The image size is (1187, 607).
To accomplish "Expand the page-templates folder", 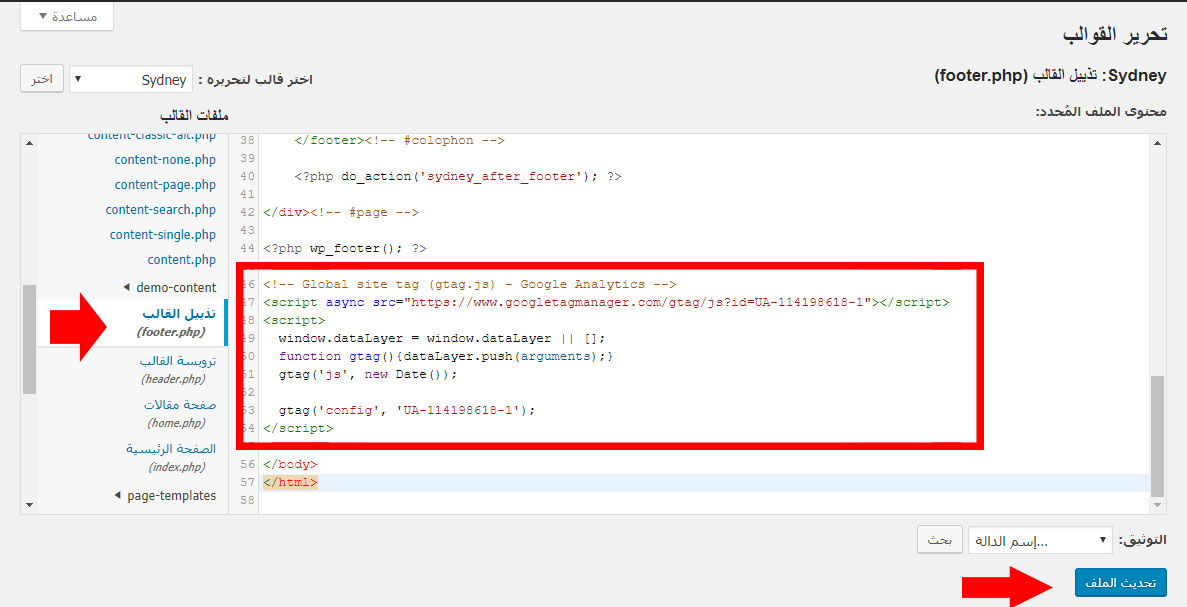I will (x=165, y=496).
